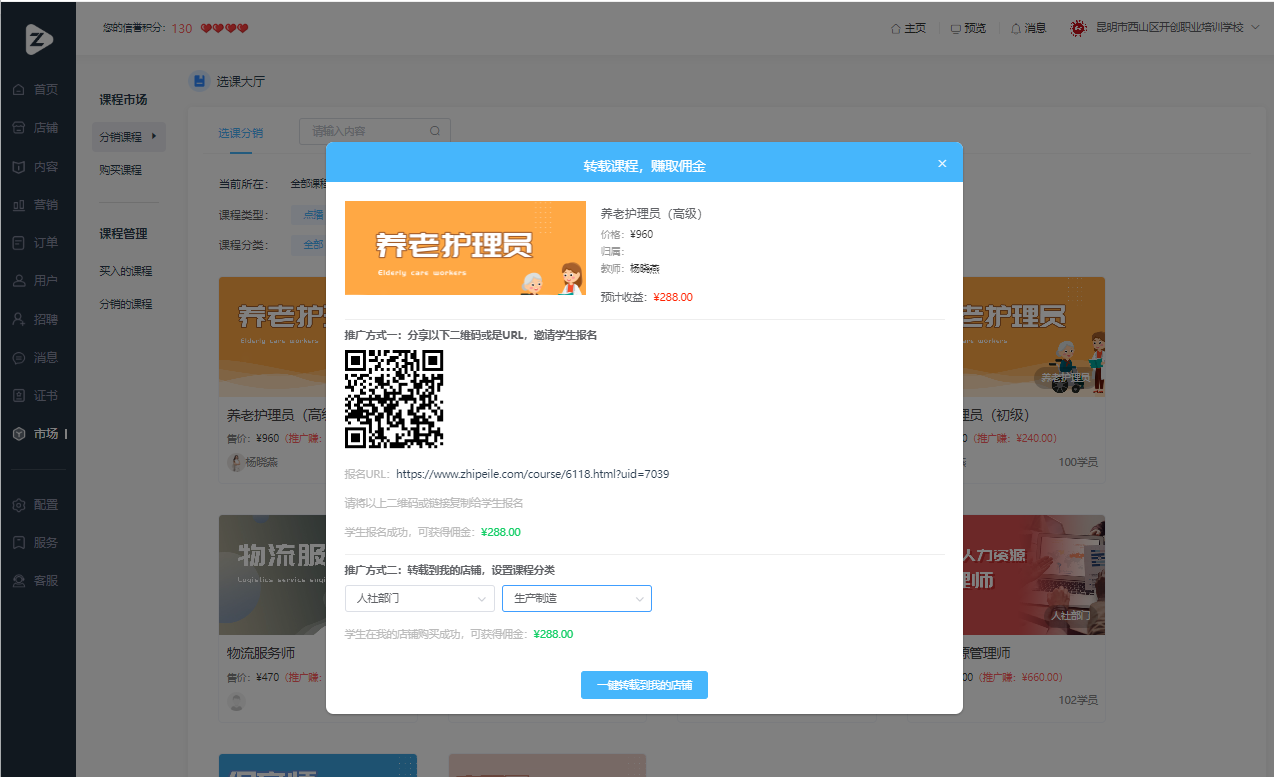This screenshot has height=777, width=1274.
Task: Click the 杨晓燕 teacher avatar
Action: tap(236, 462)
